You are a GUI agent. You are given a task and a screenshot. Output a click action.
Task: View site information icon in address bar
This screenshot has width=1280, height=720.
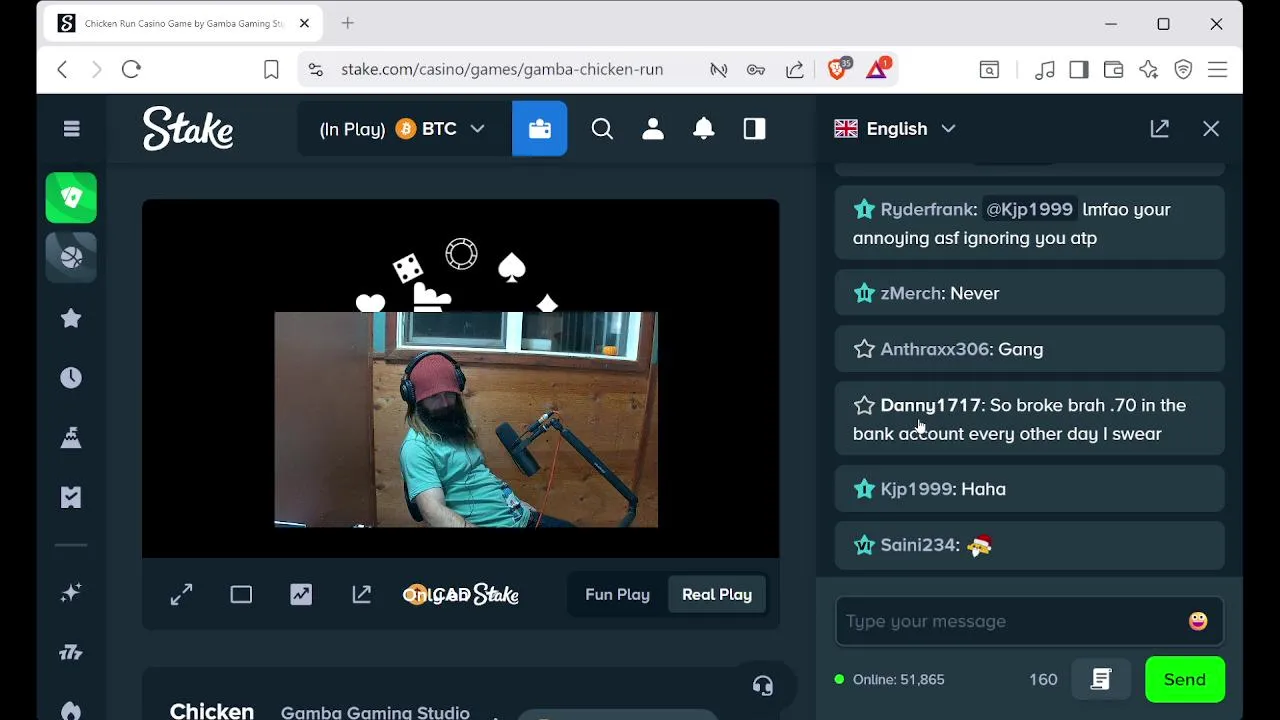[316, 69]
